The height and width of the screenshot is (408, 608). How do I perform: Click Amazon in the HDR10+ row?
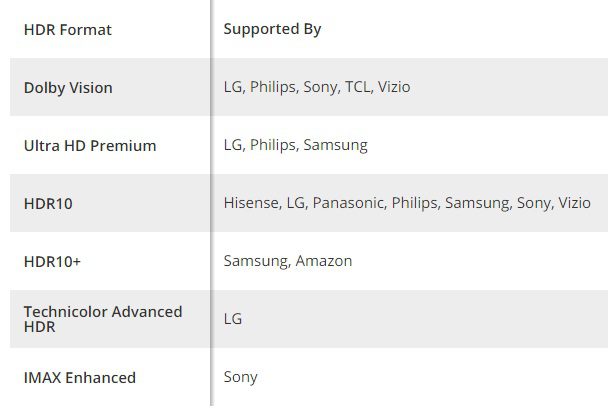[x=324, y=261]
